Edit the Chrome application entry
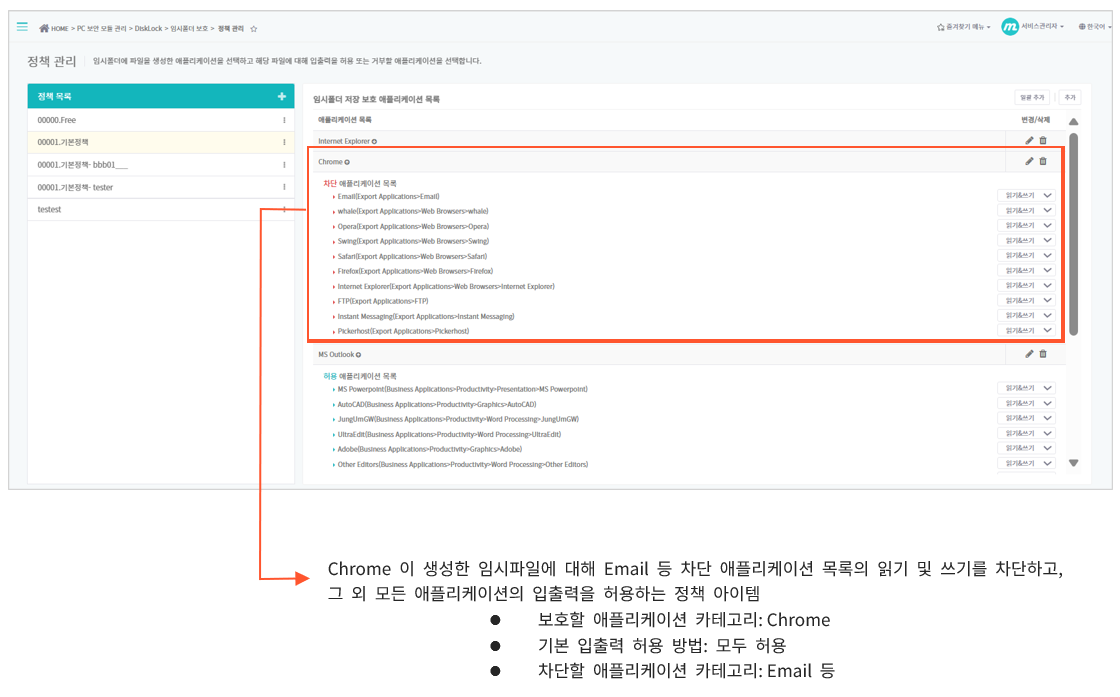 pos(1029,161)
